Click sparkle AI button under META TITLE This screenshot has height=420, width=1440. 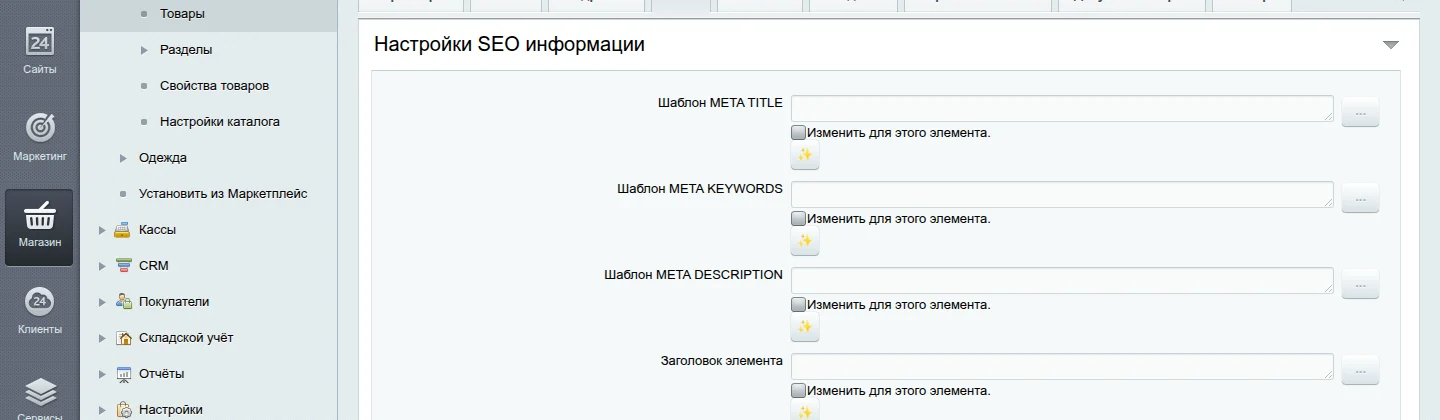805,155
